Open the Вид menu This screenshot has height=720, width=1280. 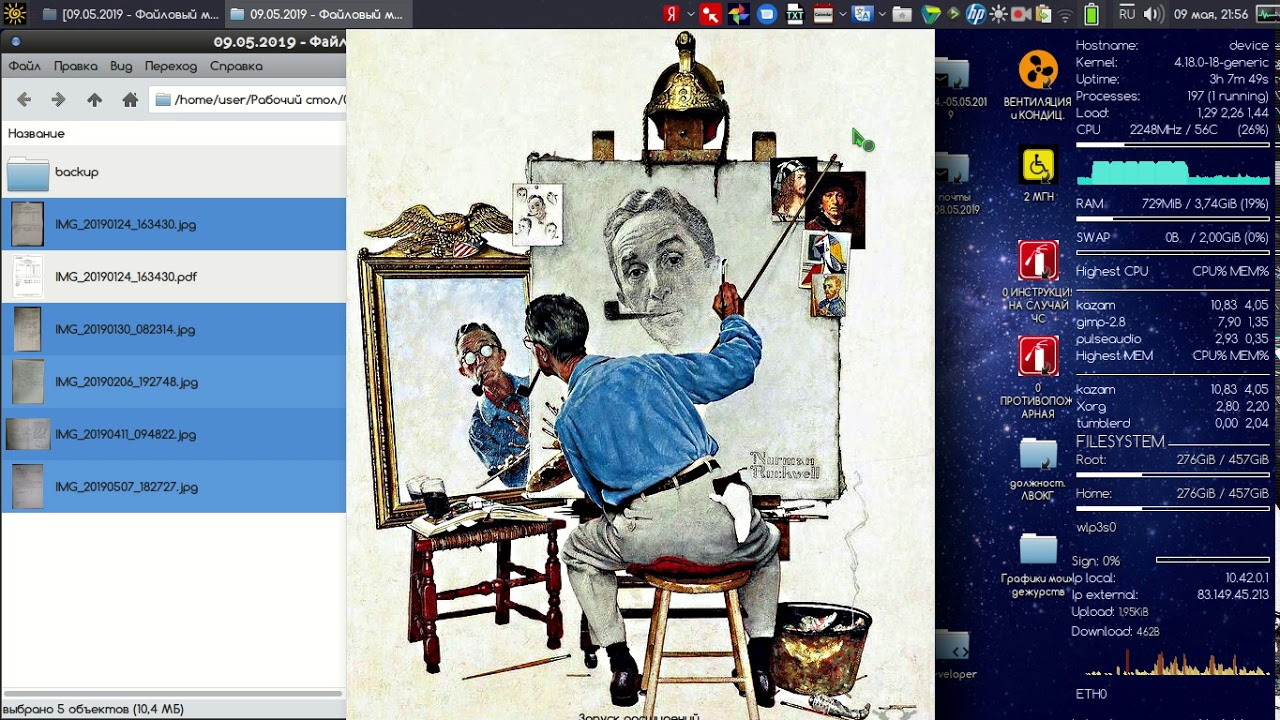tap(121, 66)
